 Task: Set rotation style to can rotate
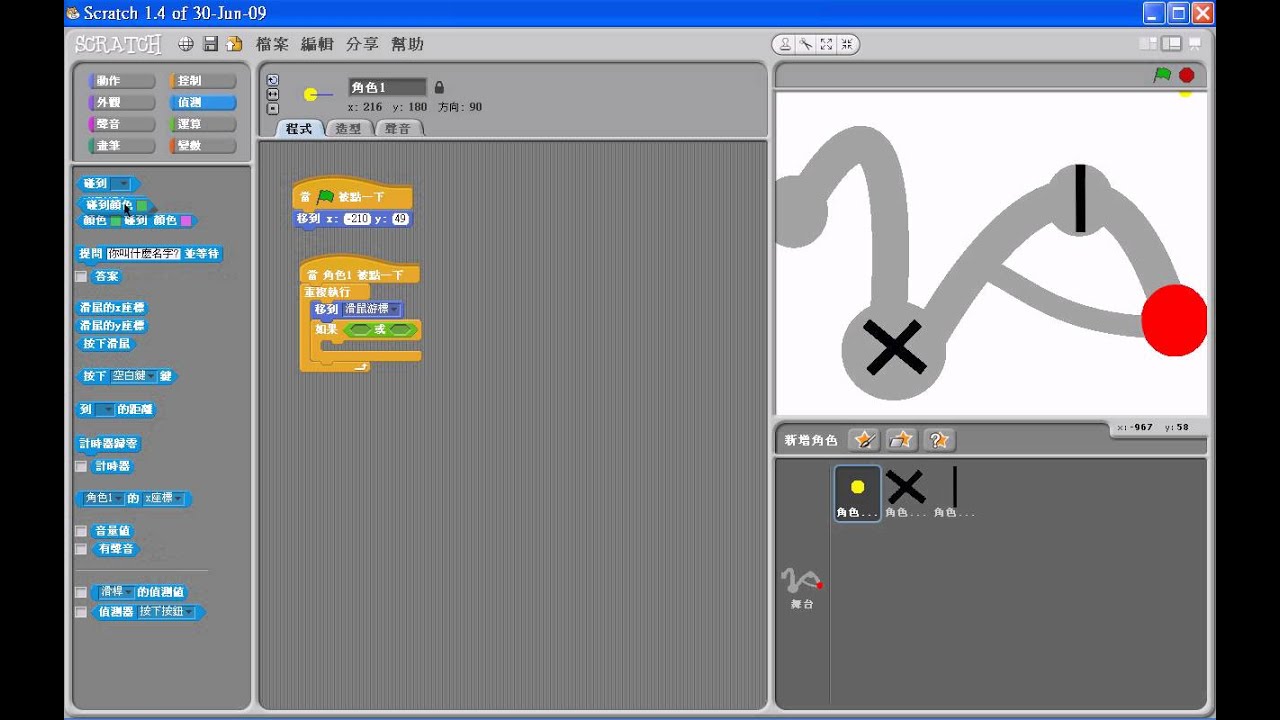tap(273, 80)
